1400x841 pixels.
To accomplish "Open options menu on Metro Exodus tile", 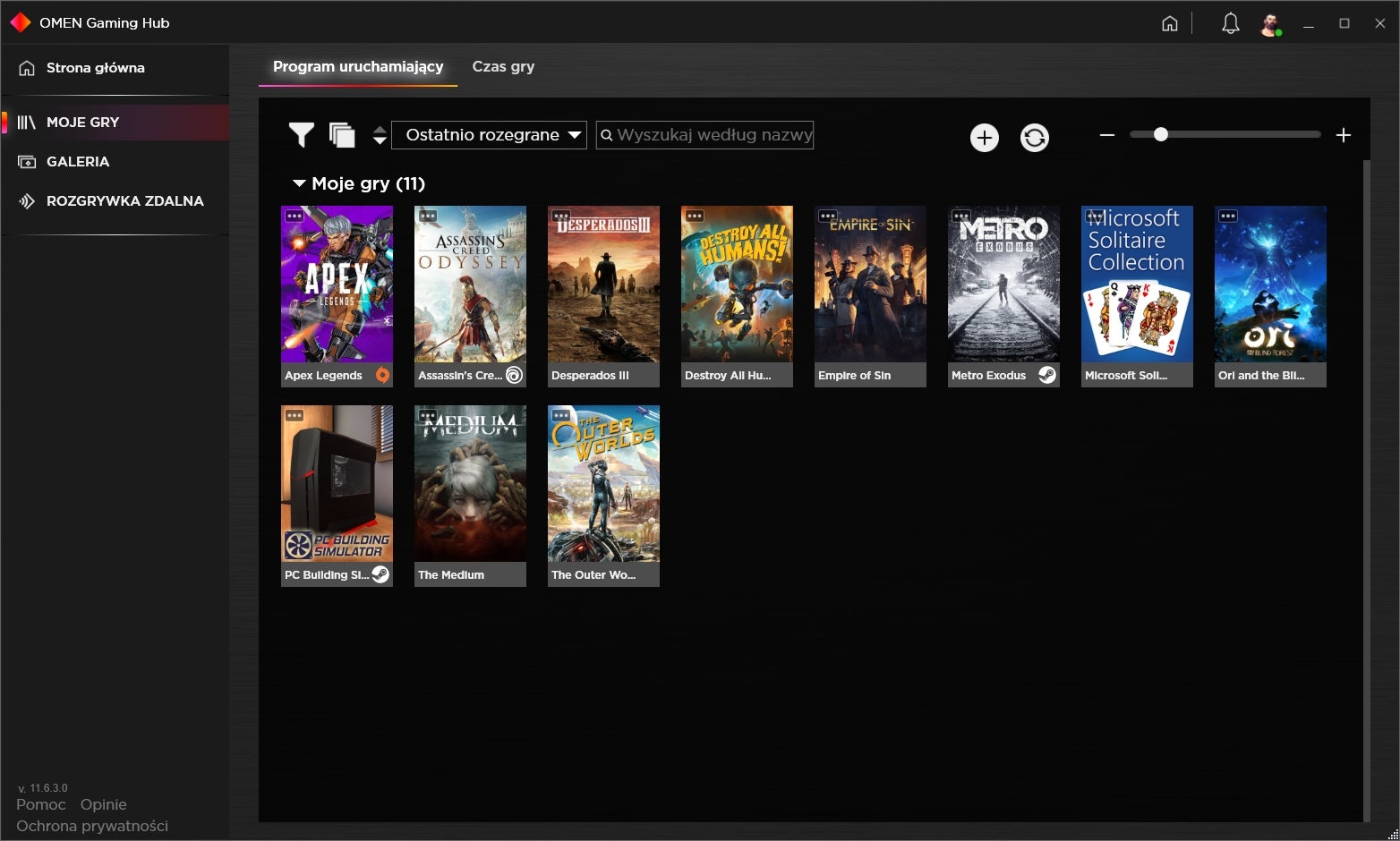I will [x=960, y=216].
